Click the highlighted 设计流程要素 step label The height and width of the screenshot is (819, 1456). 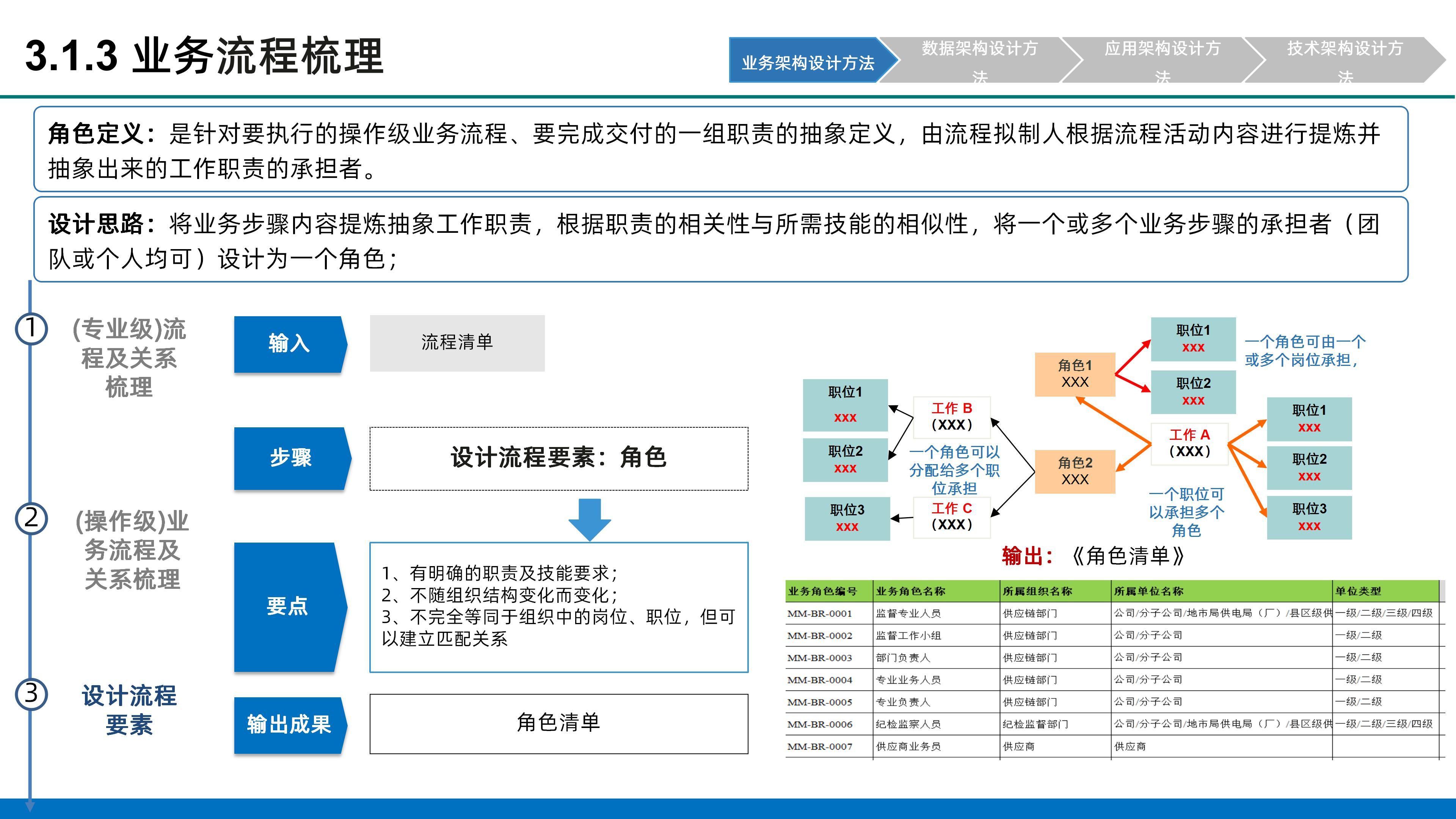click(129, 710)
